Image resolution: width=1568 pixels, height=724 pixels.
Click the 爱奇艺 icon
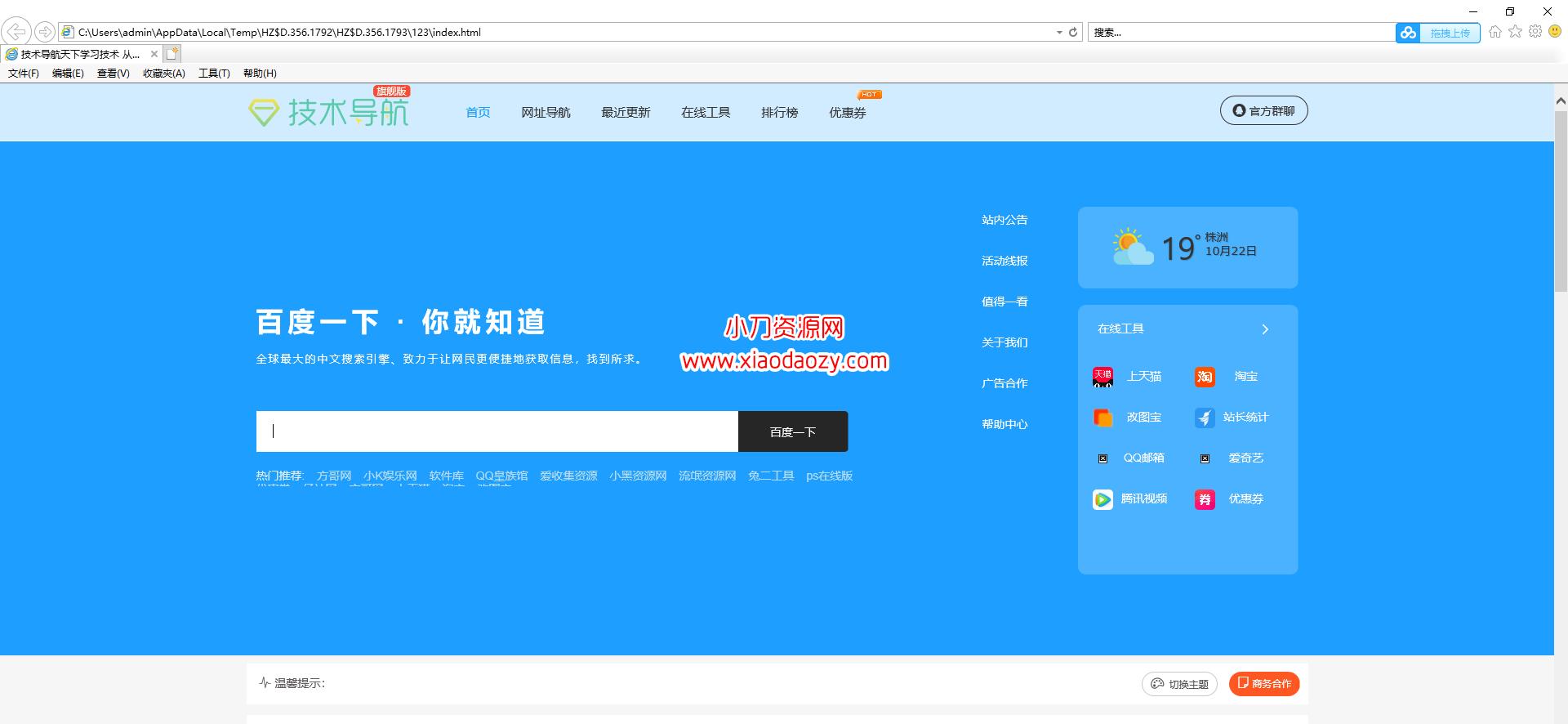[x=1205, y=458]
